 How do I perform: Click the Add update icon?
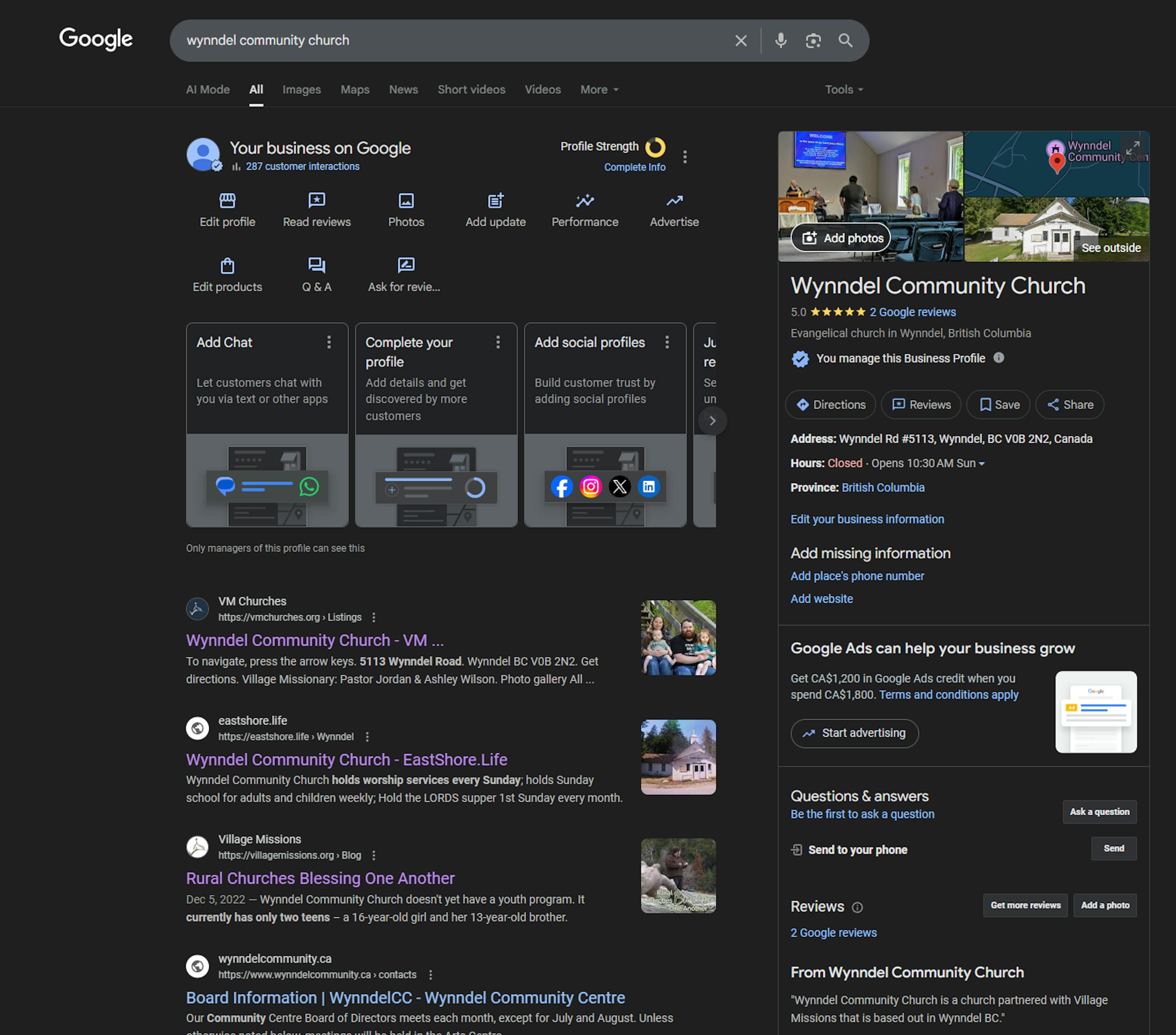click(x=496, y=201)
